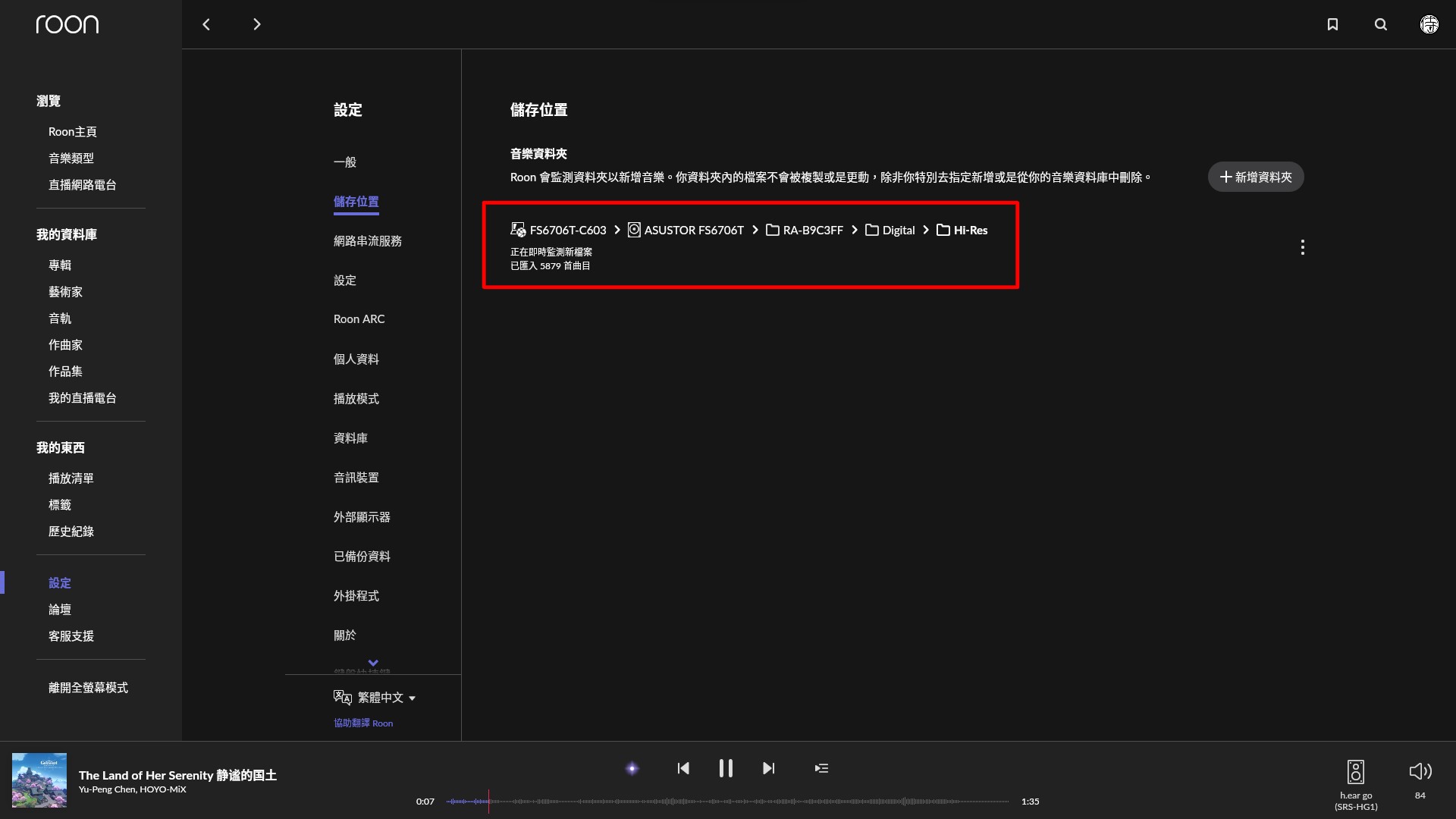Open the search icon
The height and width of the screenshot is (819, 1456).
click(1381, 24)
